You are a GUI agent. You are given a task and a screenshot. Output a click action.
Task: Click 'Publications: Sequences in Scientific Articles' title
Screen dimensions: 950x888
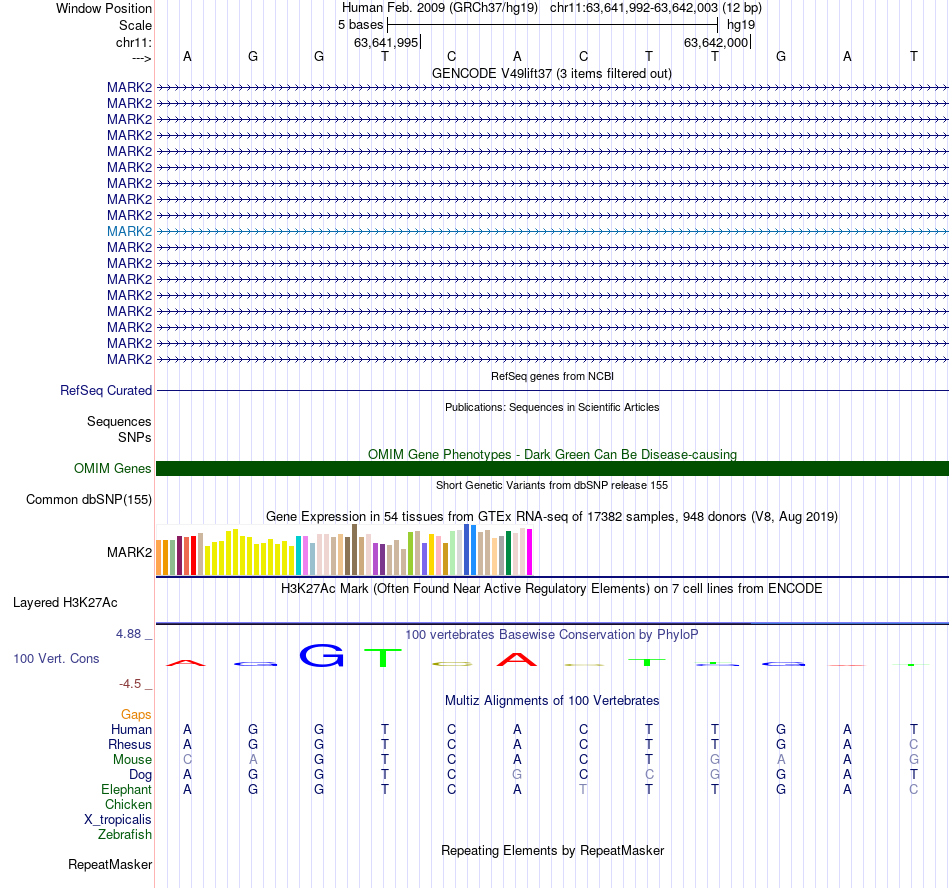point(552,407)
